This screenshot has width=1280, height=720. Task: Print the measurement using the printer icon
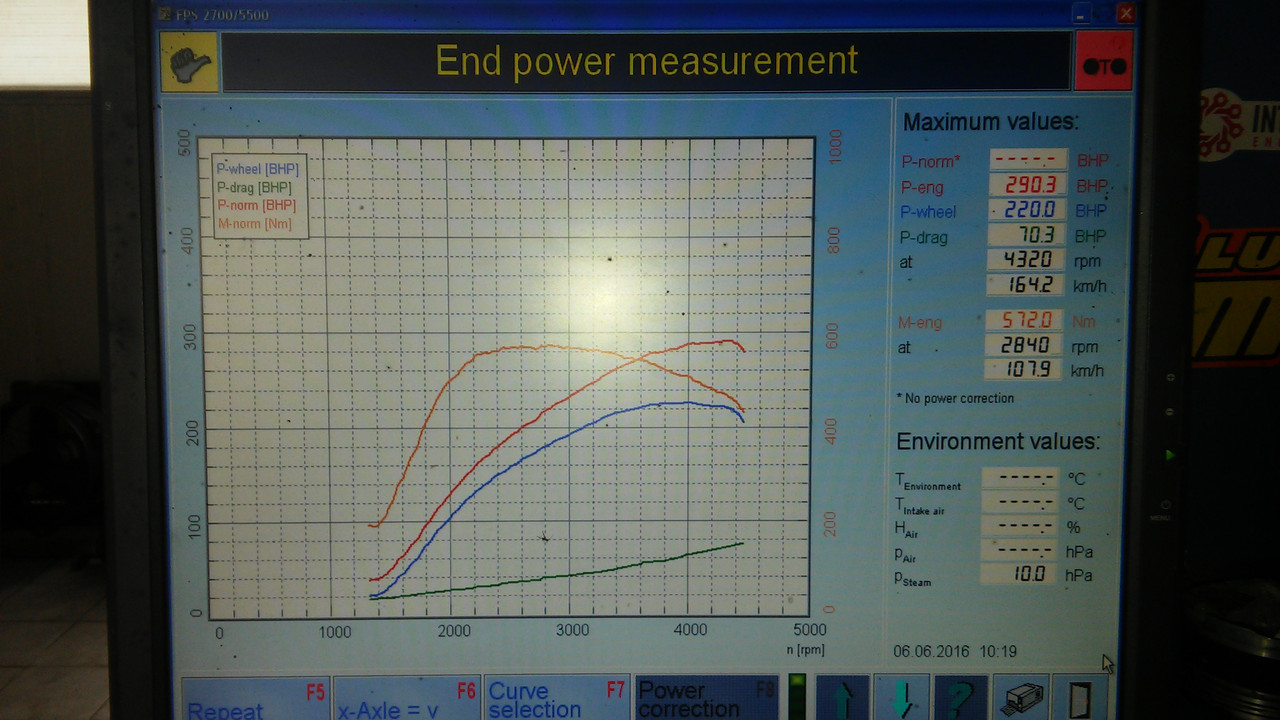tap(1021, 696)
